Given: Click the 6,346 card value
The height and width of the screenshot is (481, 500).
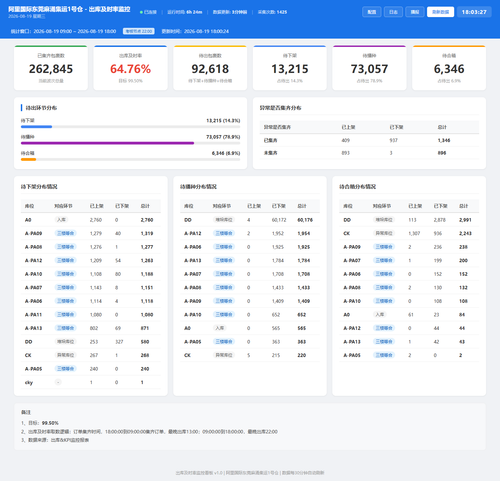Looking at the screenshot, I should [449, 69].
